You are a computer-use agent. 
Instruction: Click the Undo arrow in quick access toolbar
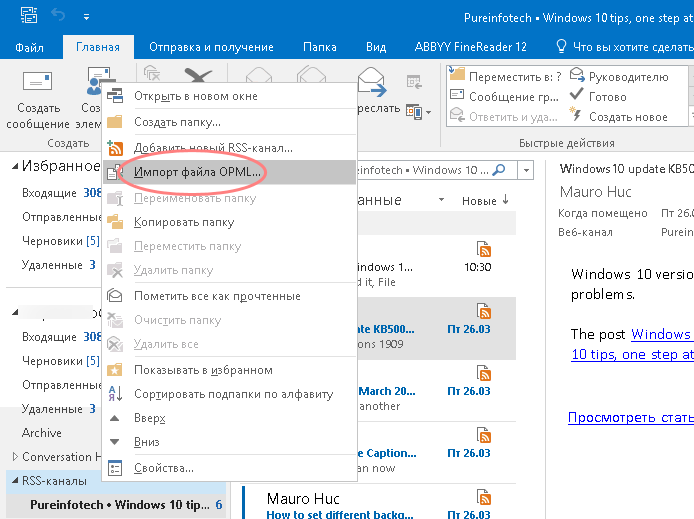tap(58, 16)
